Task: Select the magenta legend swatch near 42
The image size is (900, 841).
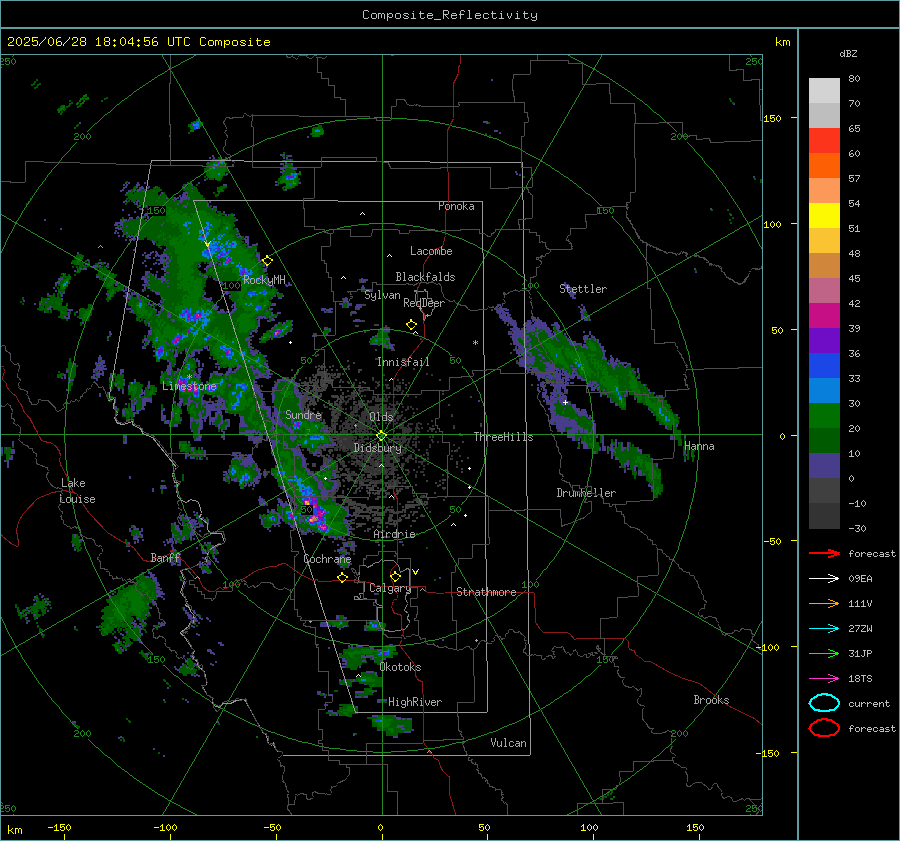Action: pos(824,315)
